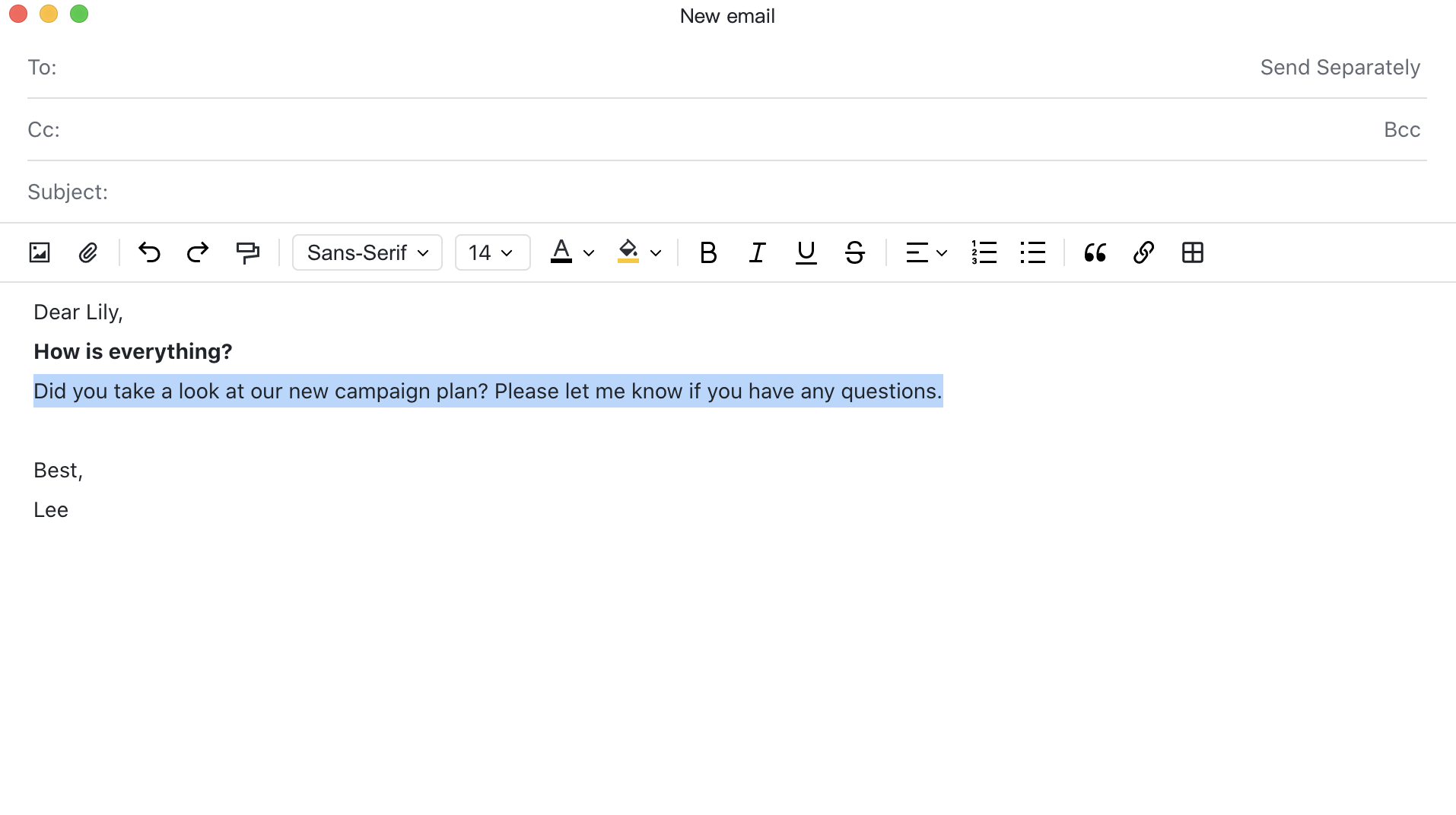Viewport: 1456px width, 815px height.
Task: Open the Sans-Serif font dropdown
Action: tap(367, 252)
